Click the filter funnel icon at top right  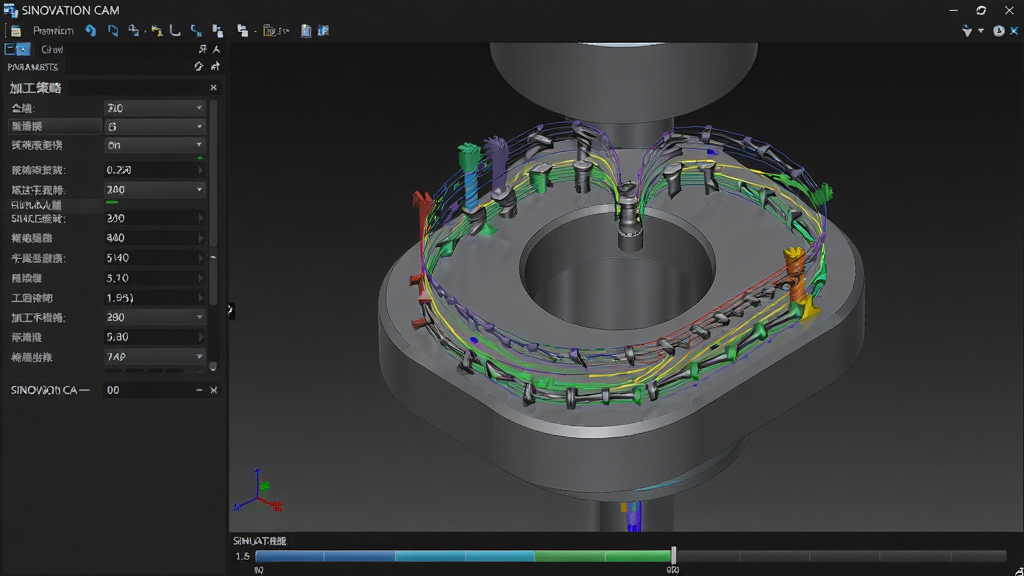coord(967,31)
